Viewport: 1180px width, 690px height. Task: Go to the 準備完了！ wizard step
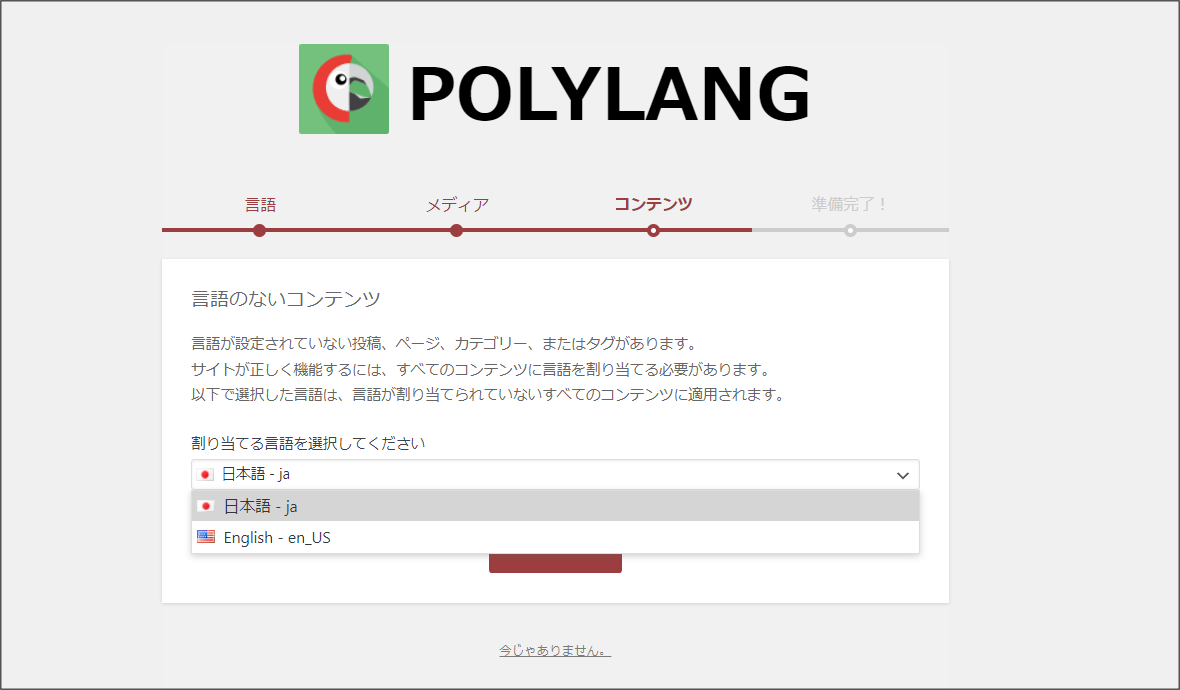tap(850, 204)
